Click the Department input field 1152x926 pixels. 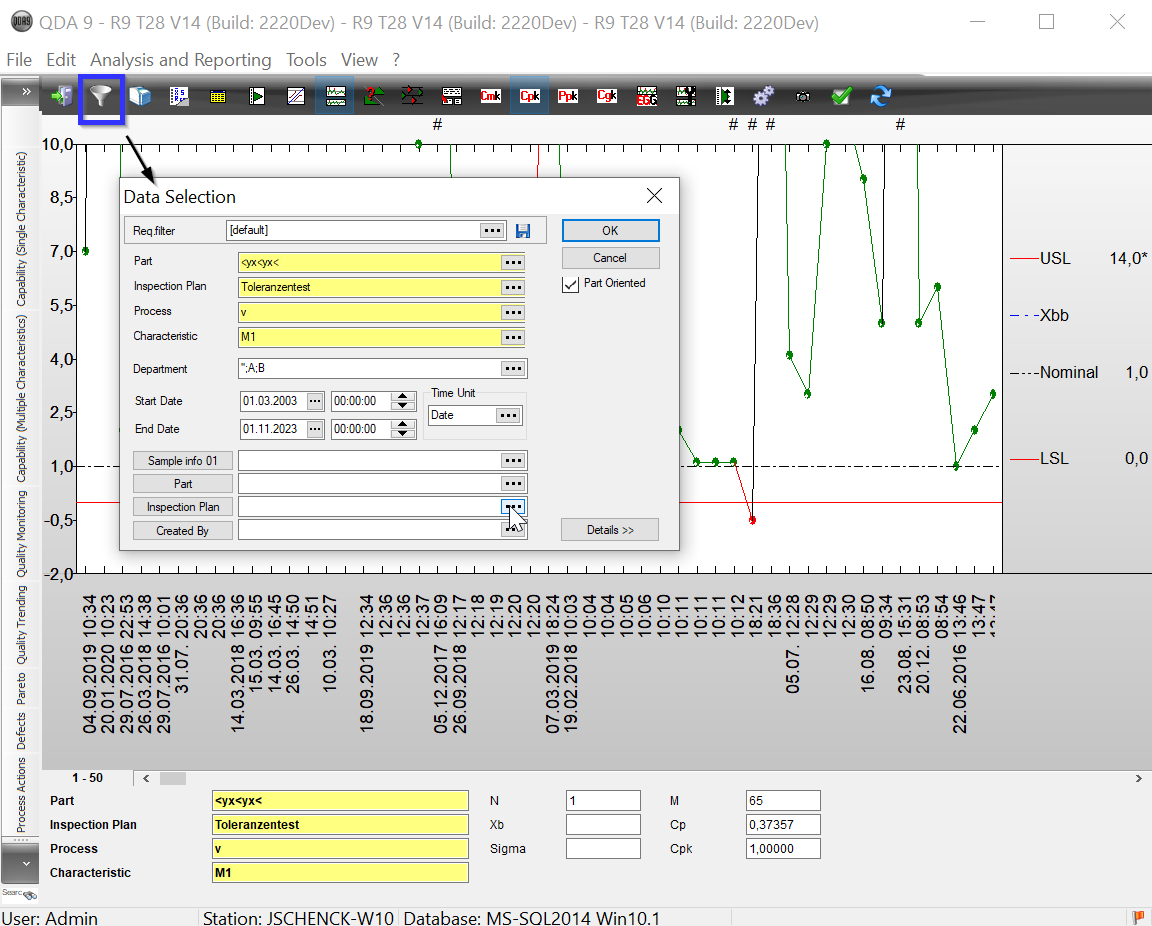click(x=368, y=369)
